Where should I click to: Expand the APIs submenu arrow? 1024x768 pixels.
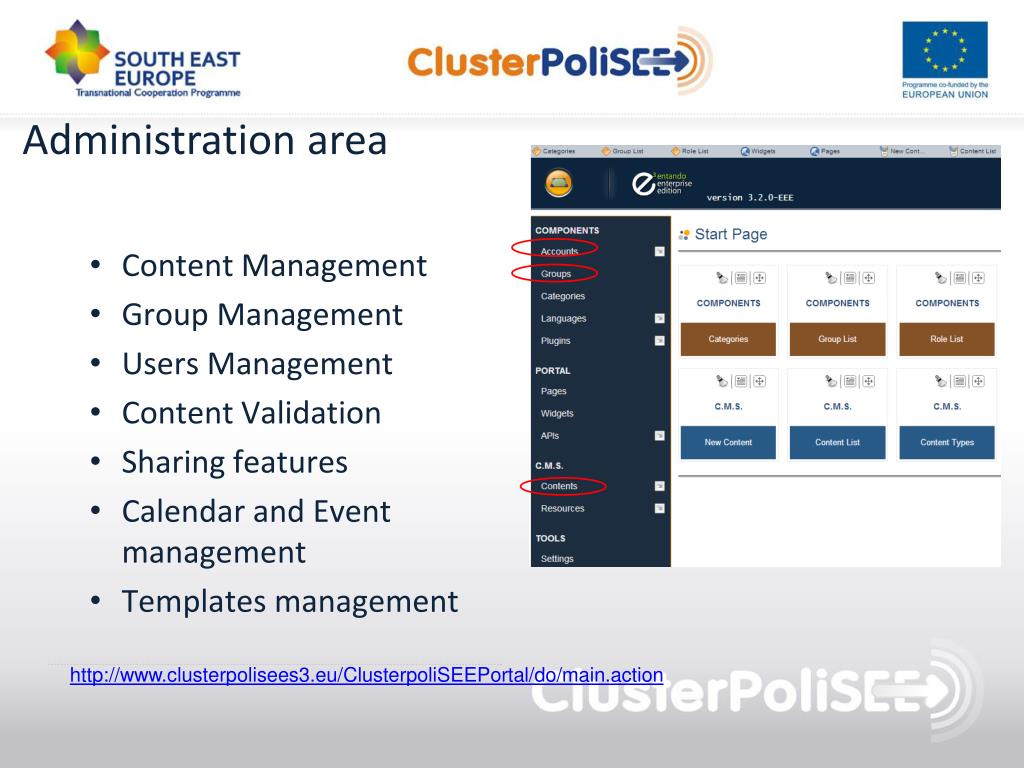(x=660, y=436)
